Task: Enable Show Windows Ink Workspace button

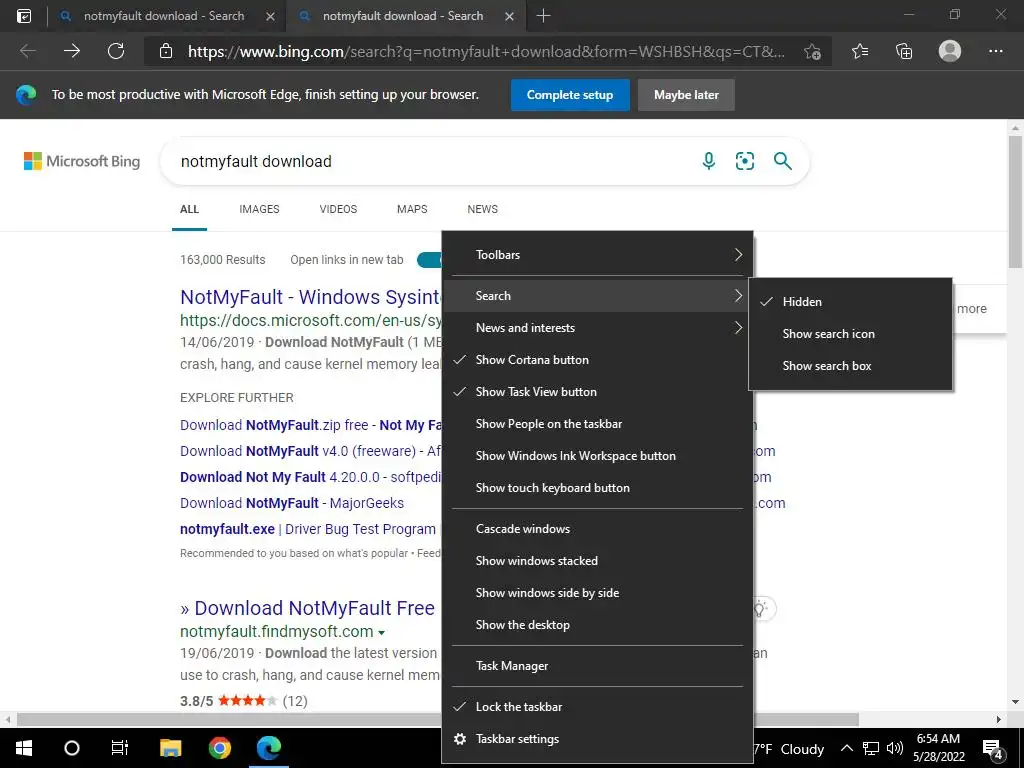Action: [x=598, y=456]
